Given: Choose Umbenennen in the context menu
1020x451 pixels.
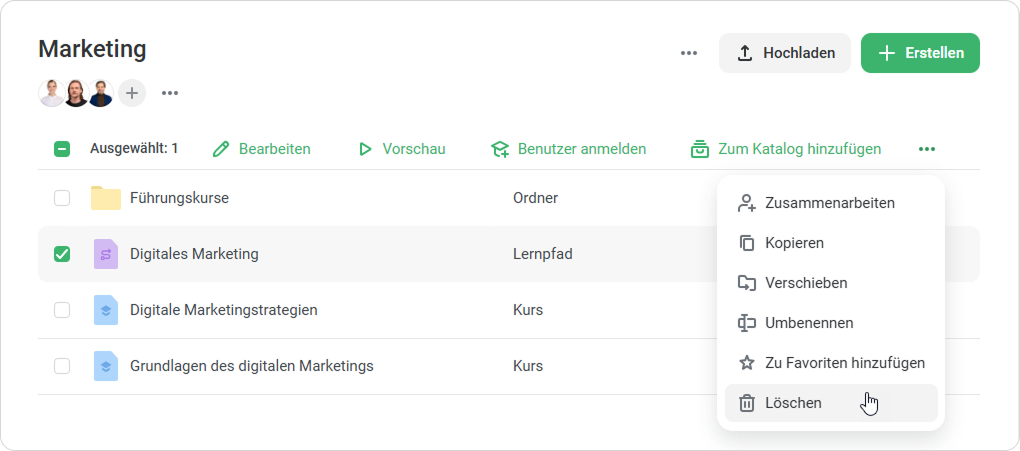Looking at the screenshot, I should [x=808, y=323].
